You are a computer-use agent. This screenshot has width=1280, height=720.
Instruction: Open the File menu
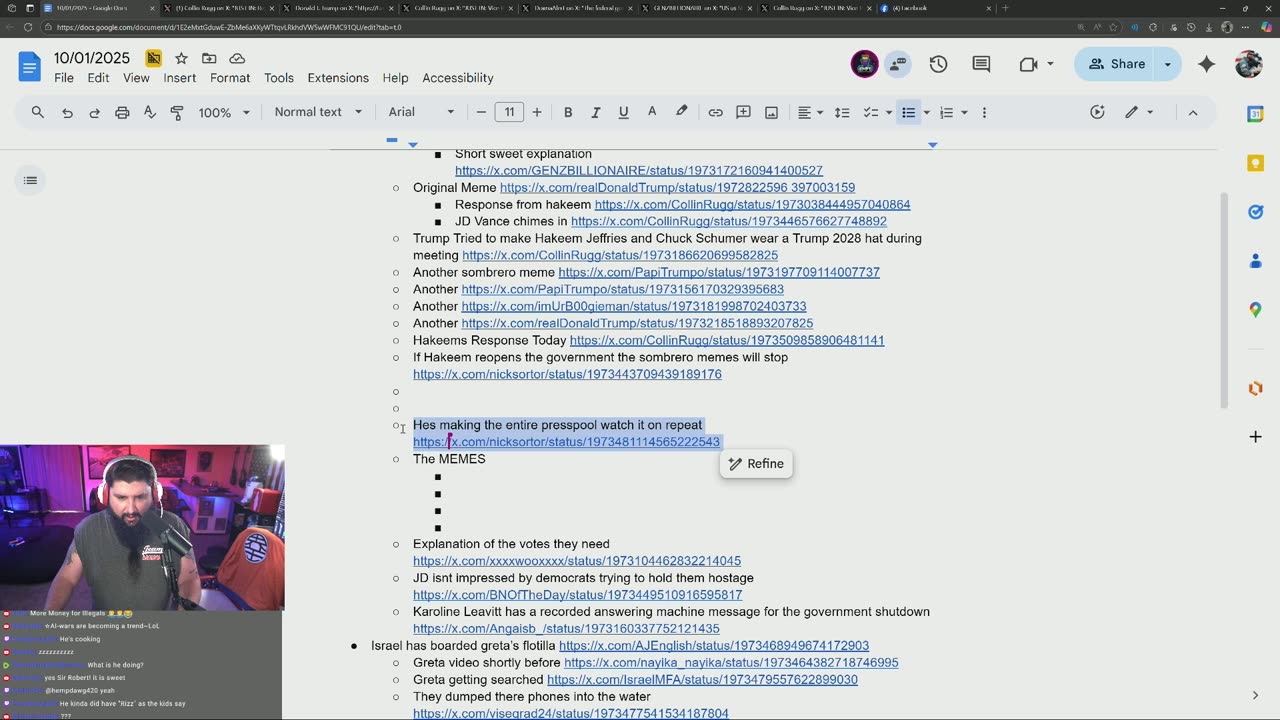point(64,78)
